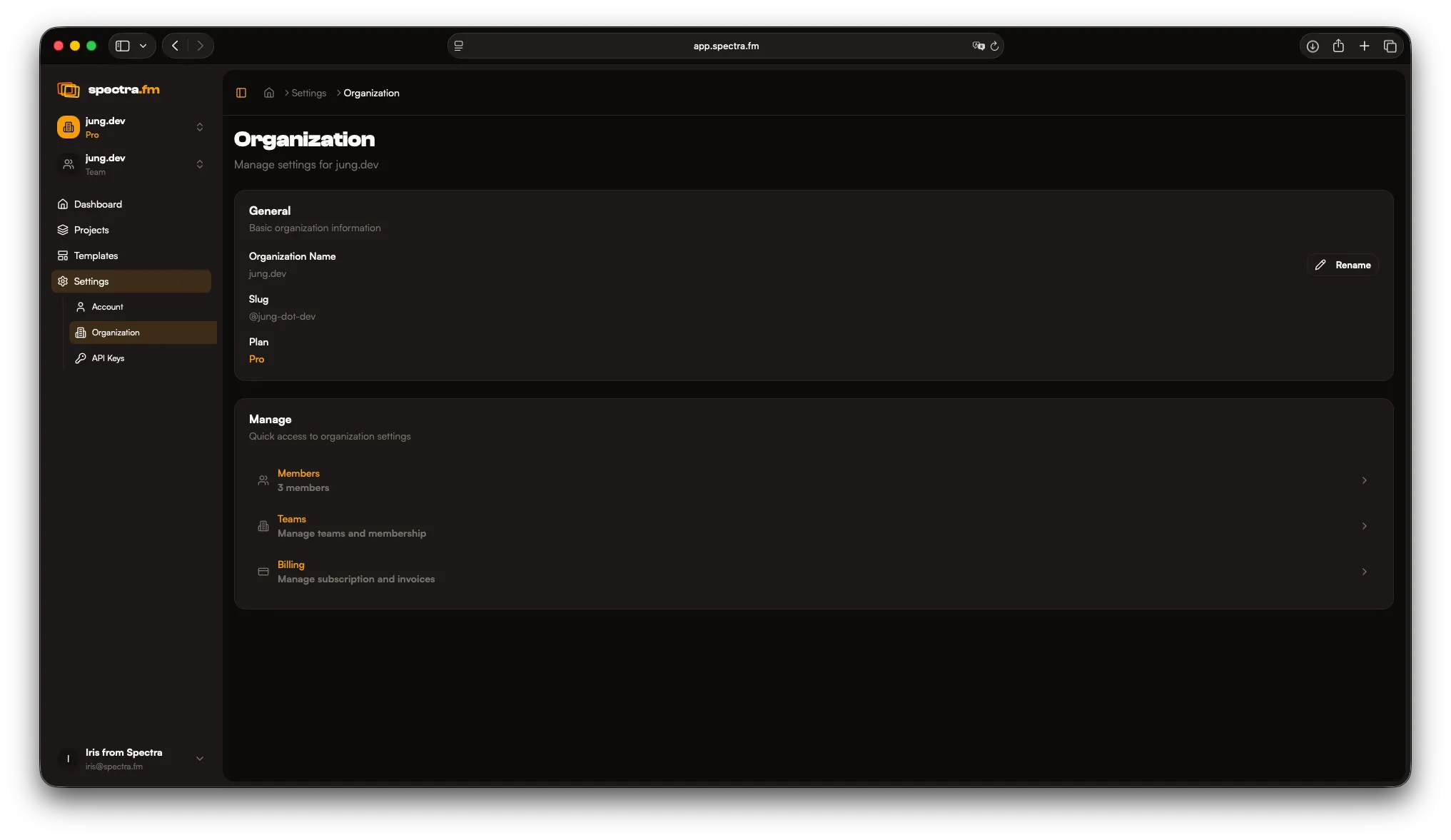Image resolution: width=1451 pixels, height=840 pixels.
Task: Click the browser address bar
Action: pyautogui.click(x=725, y=46)
